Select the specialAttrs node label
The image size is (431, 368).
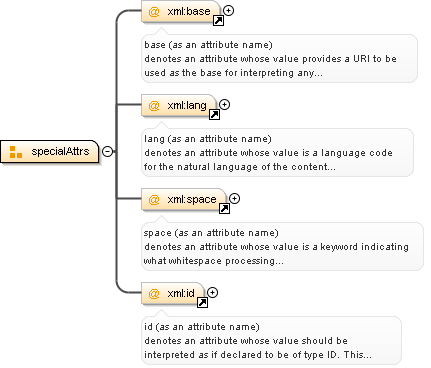60,151
